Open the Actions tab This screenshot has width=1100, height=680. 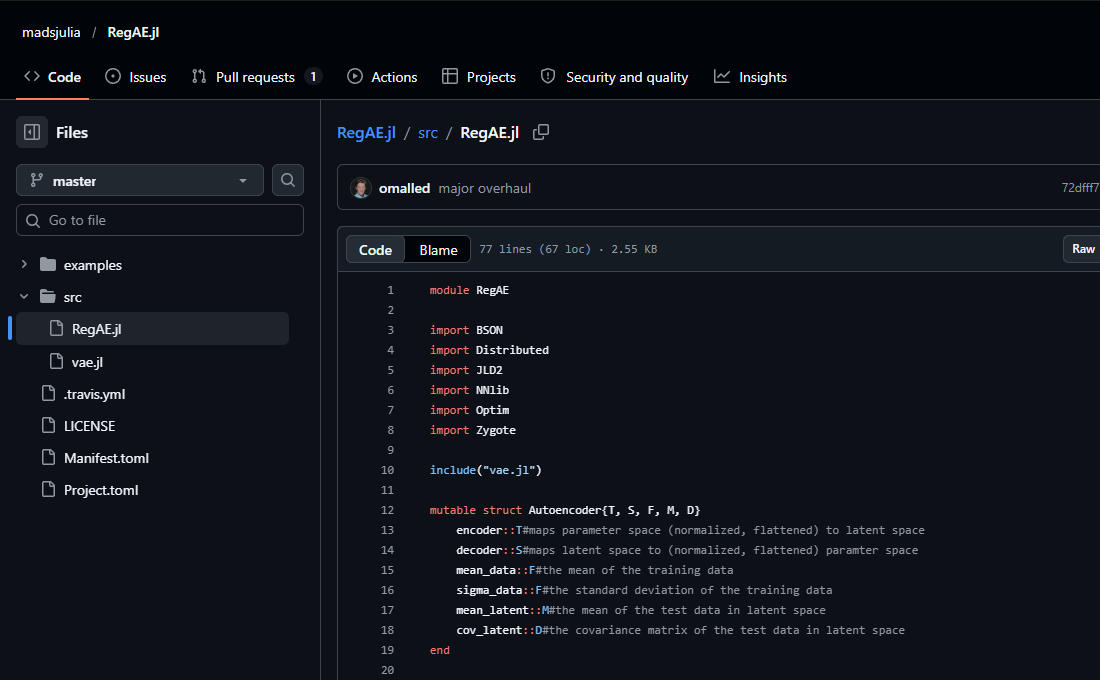coord(382,77)
